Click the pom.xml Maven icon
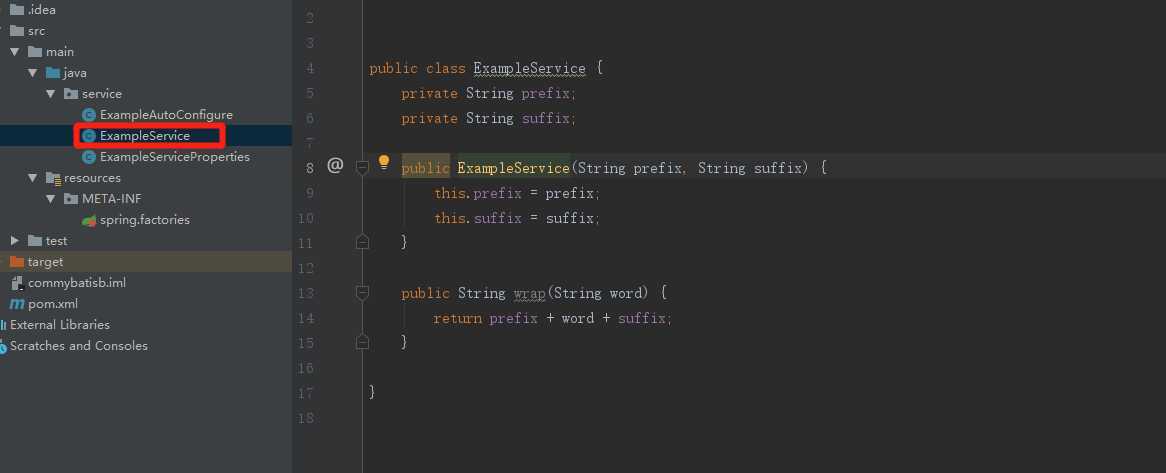1166x473 pixels. 17,304
